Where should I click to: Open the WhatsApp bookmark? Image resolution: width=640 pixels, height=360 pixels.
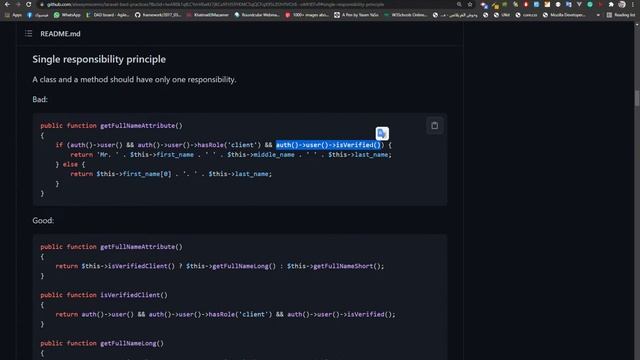tap(67, 15)
